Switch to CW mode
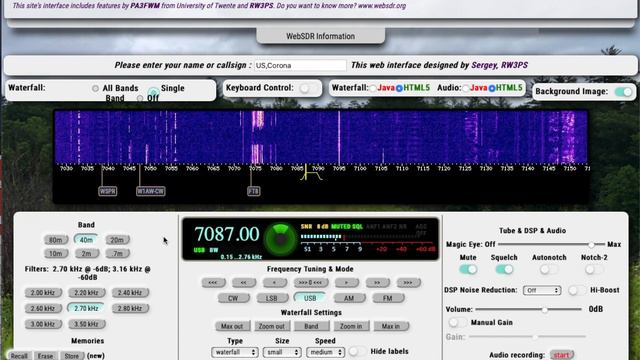The height and width of the screenshot is (360, 640). 233,298
